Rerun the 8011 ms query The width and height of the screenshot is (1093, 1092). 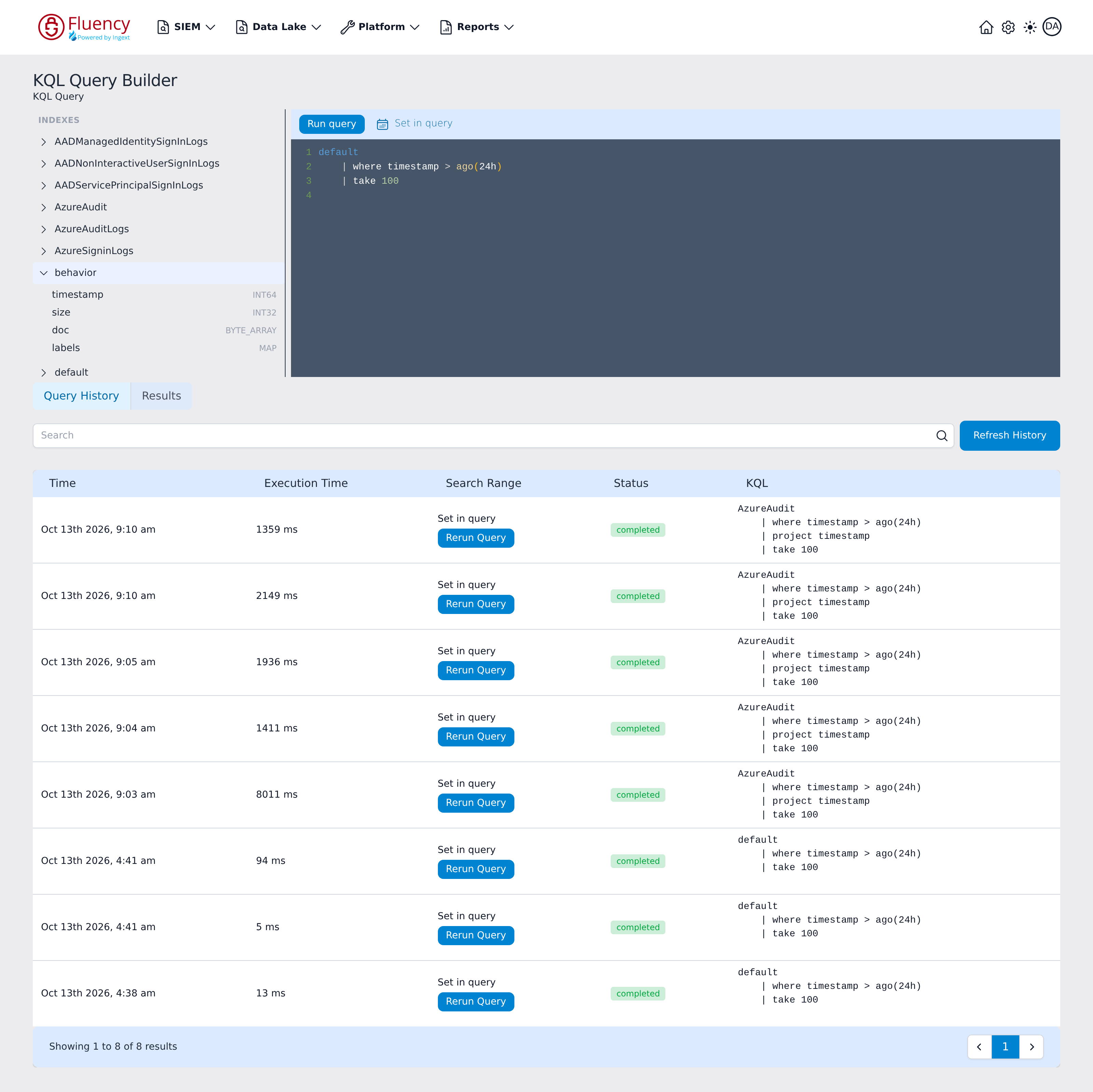[x=476, y=802]
